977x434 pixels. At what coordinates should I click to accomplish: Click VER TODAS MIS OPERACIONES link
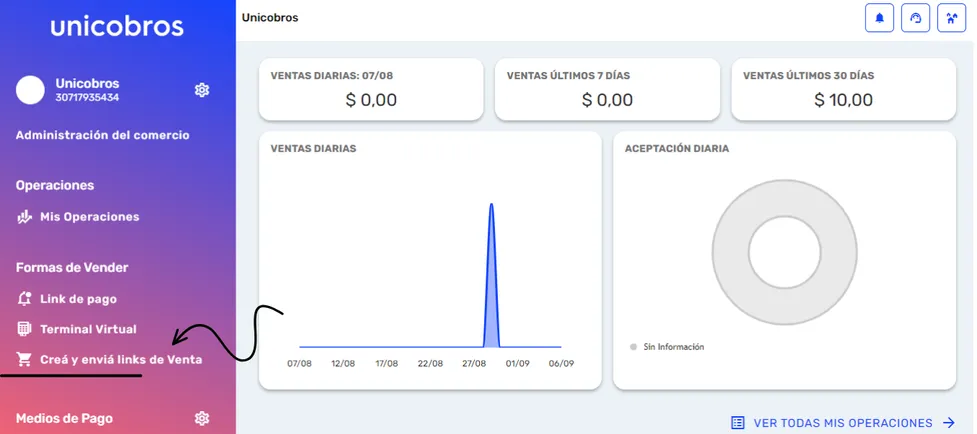point(843,423)
